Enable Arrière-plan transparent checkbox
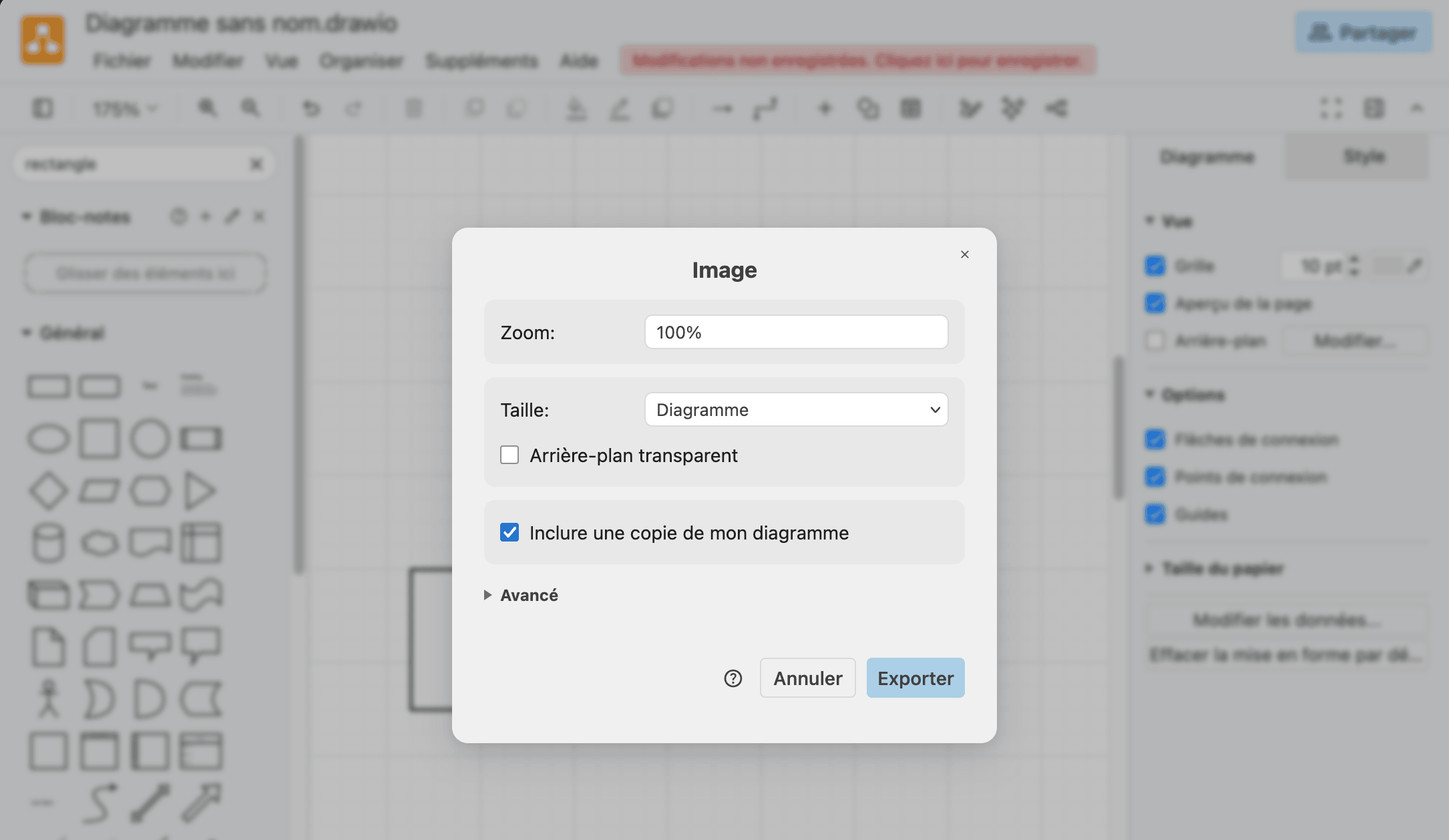 pyautogui.click(x=509, y=455)
